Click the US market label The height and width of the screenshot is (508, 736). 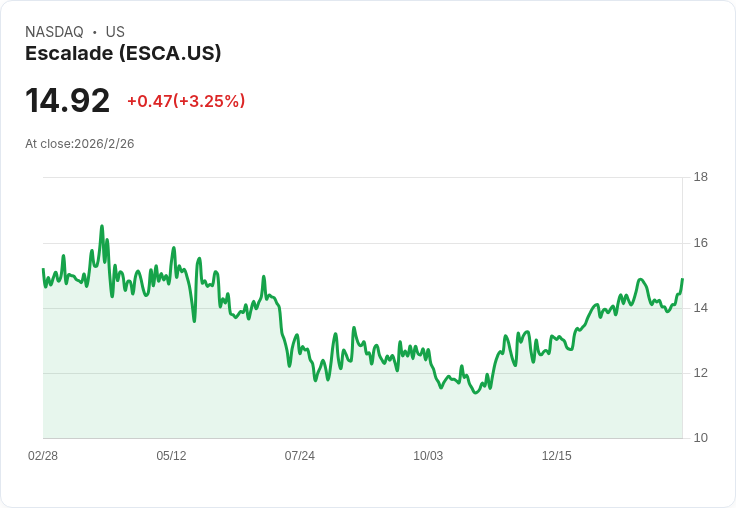tap(115, 32)
